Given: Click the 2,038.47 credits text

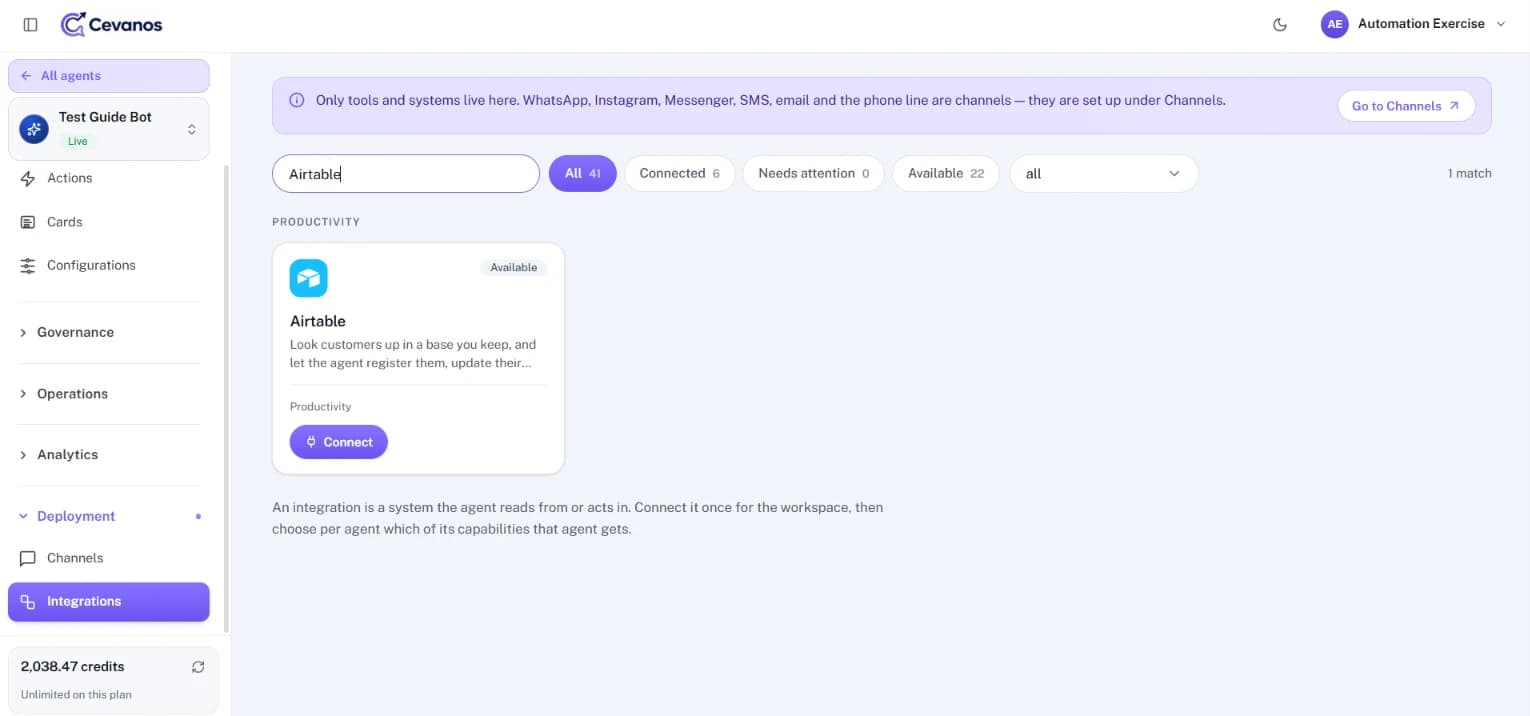Looking at the screenshot, I should pyautogui.click(x=73, y=666).
